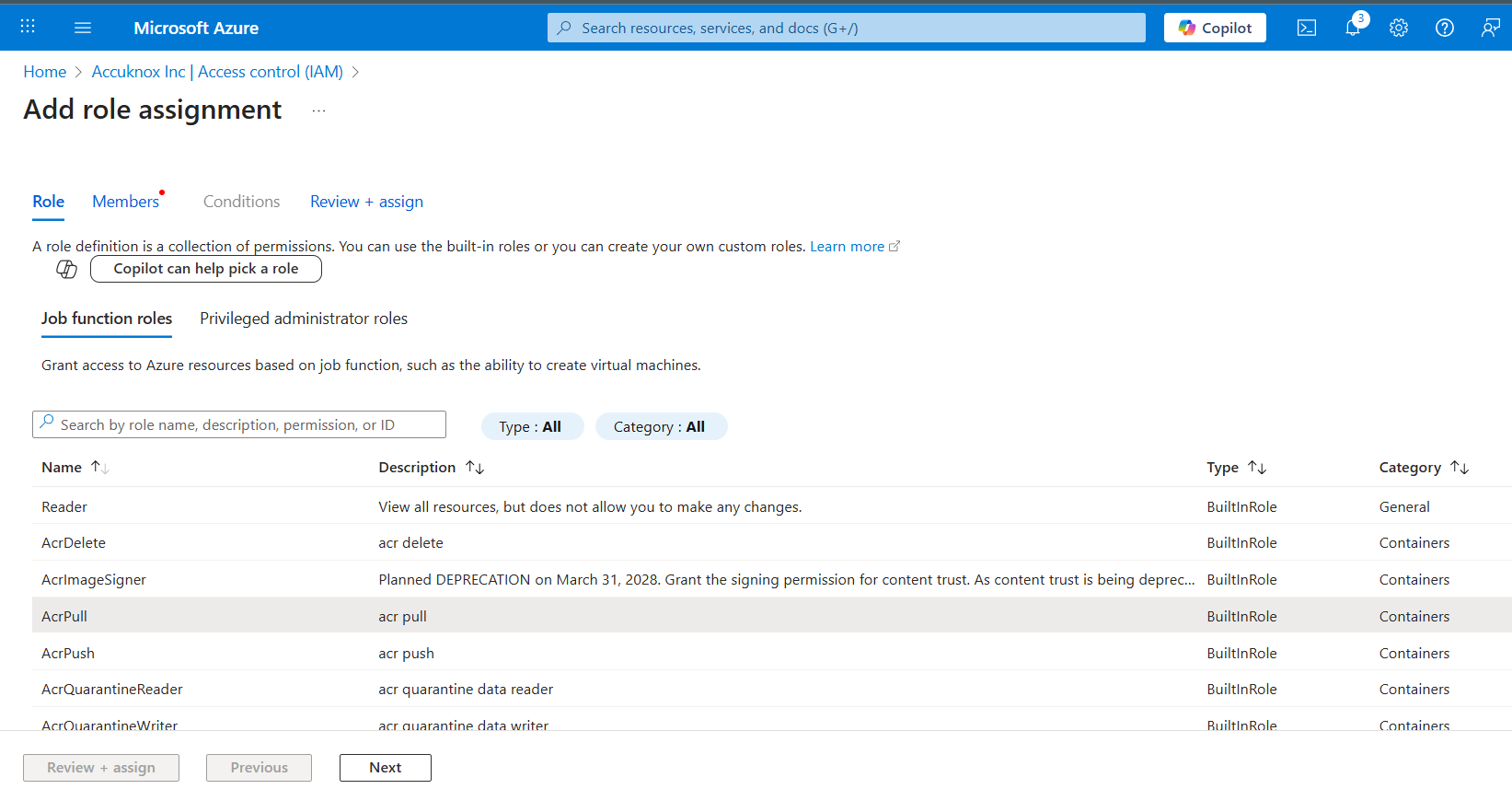The image size is (1512, 789).
Task: Switch to the Role tab
Action: (49, 202)
